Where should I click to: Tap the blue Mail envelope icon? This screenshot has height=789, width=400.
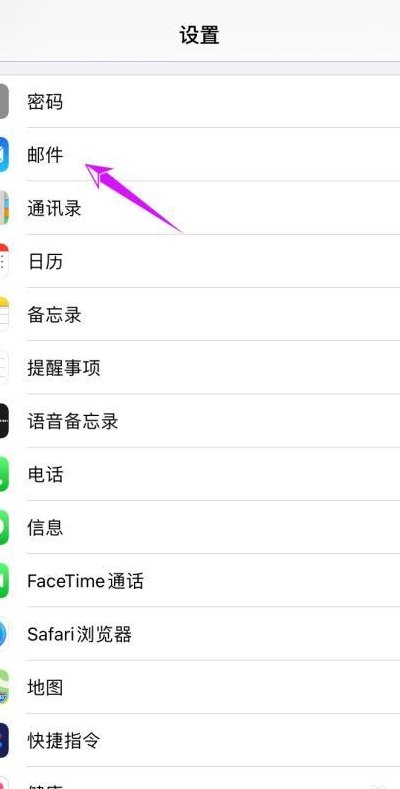[4, 154]
